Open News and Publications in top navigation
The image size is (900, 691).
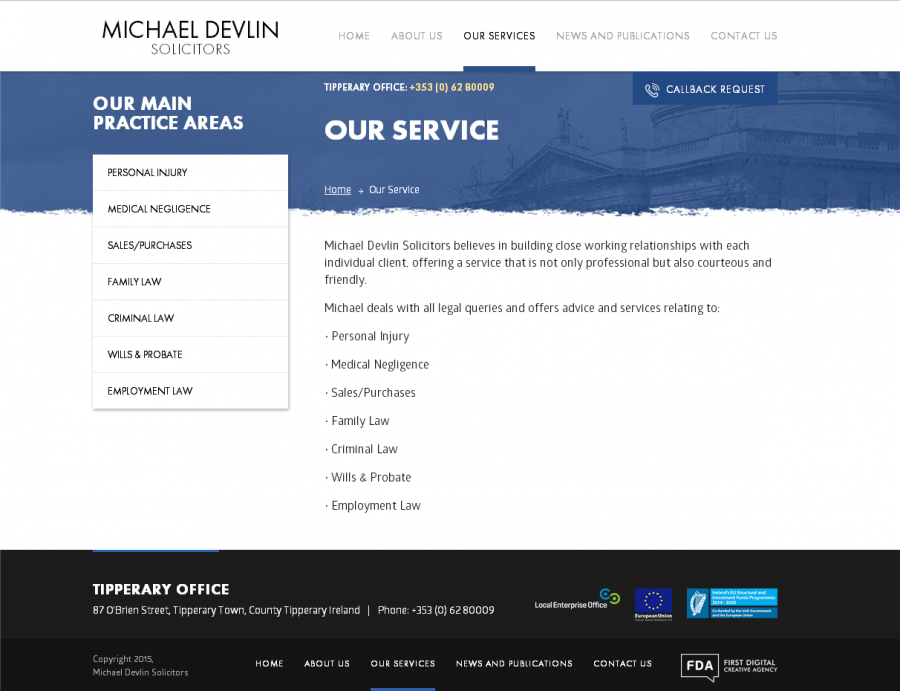[x=623, y=36]
